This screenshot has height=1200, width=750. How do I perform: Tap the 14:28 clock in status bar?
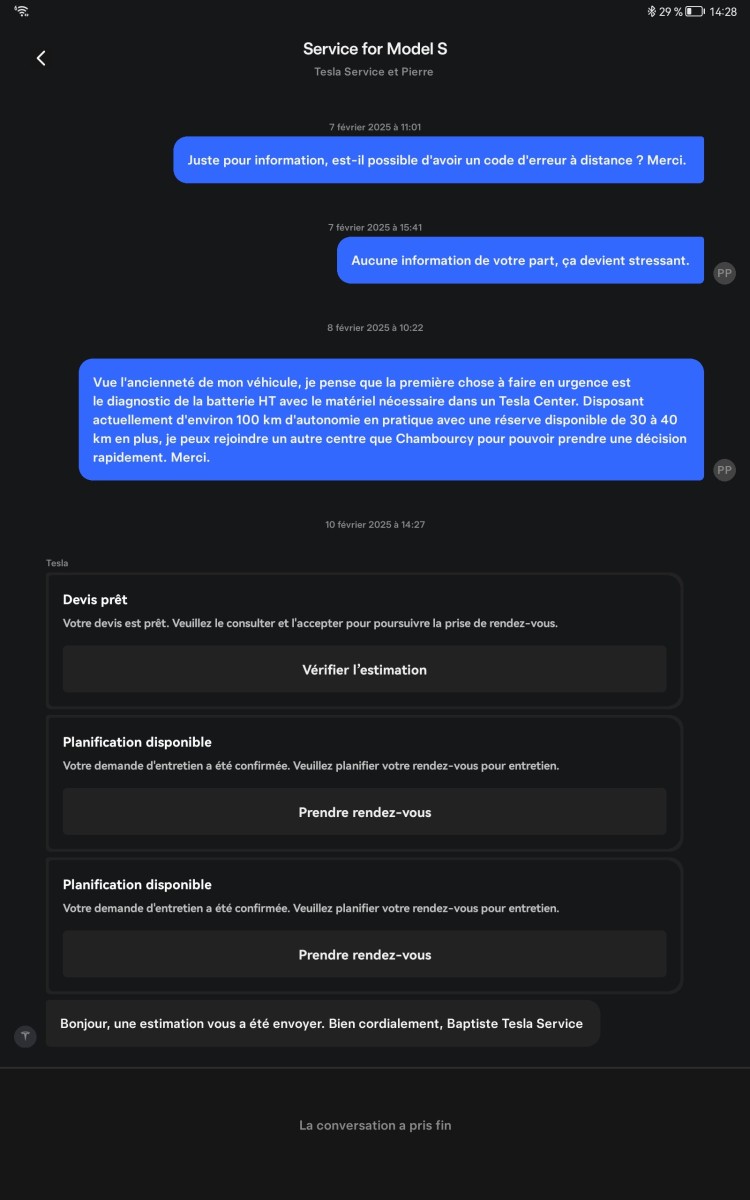(724, 11)
